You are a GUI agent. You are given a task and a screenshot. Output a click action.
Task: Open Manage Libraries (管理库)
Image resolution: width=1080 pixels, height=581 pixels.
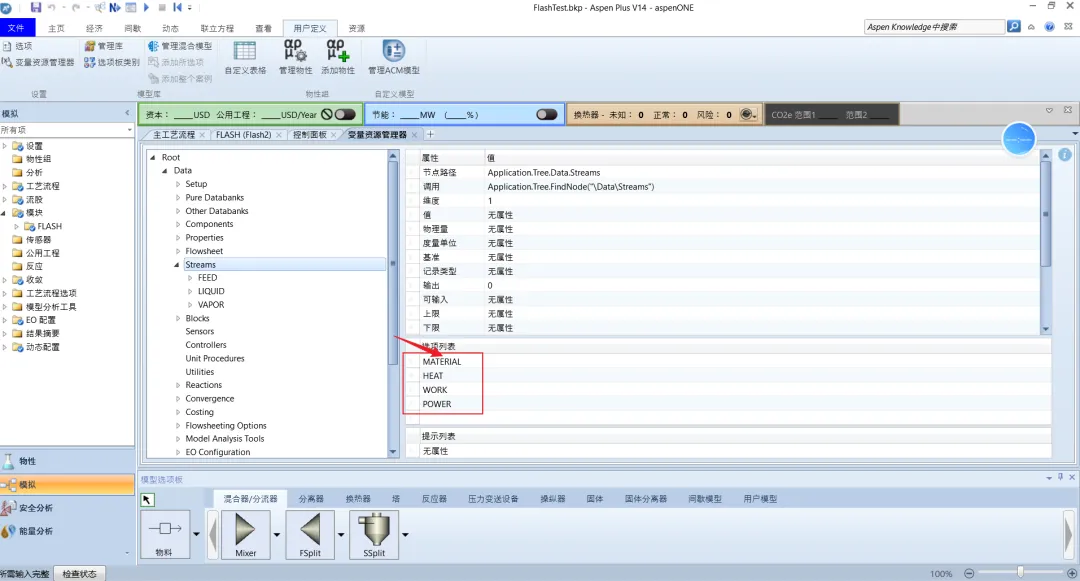click(x=104, y=46)
